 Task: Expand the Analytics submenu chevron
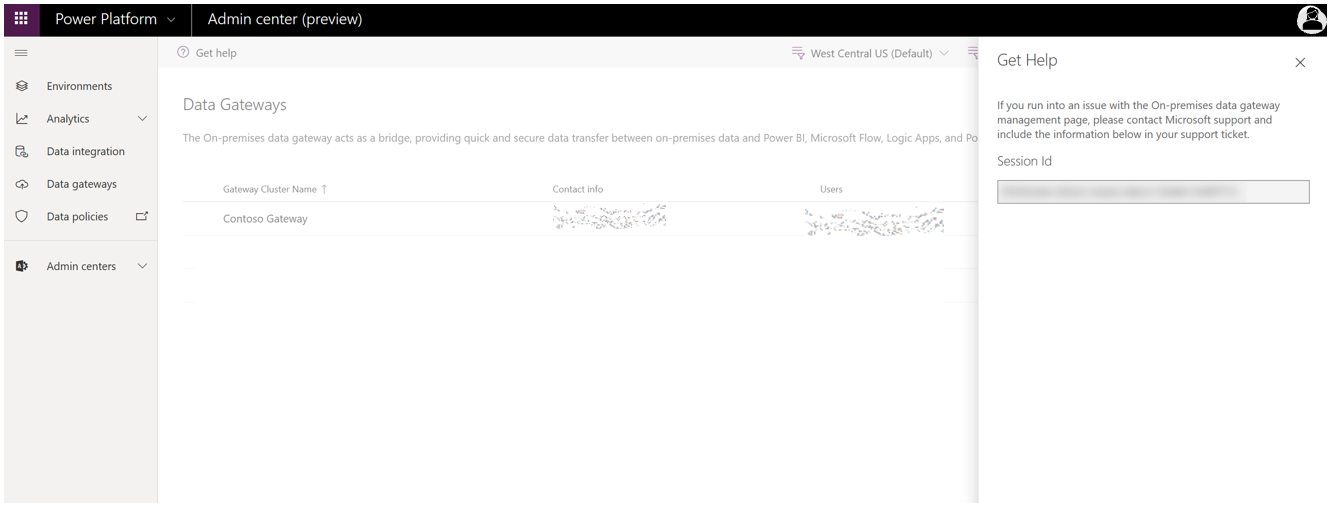click(x=142, y=119)
